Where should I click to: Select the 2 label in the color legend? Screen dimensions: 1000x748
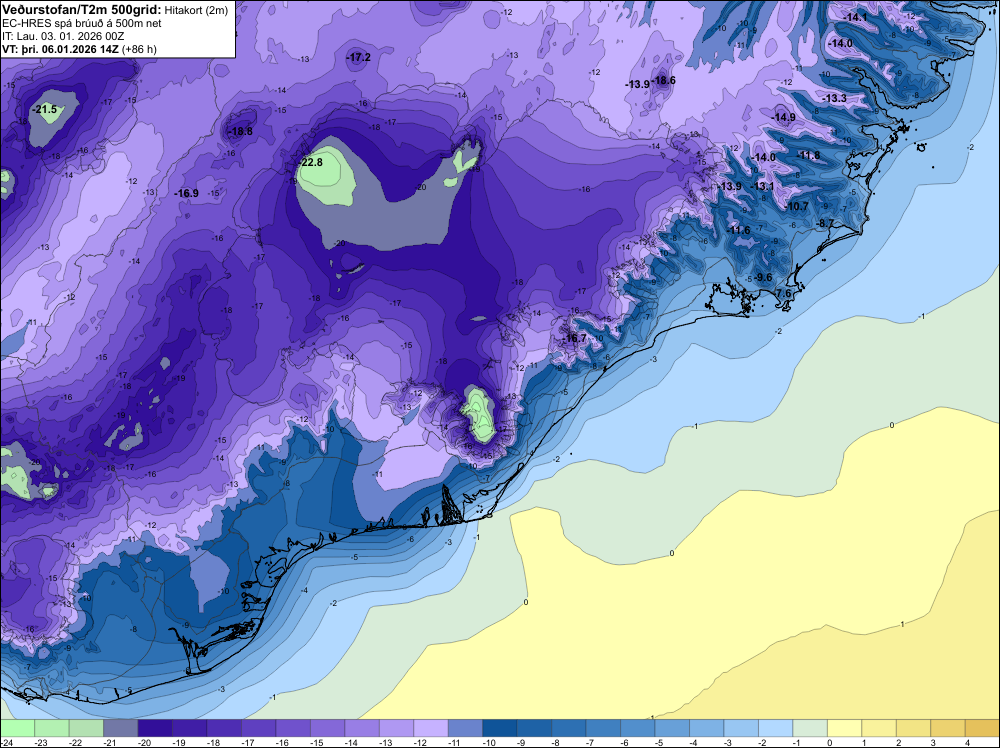click(899, 742)
